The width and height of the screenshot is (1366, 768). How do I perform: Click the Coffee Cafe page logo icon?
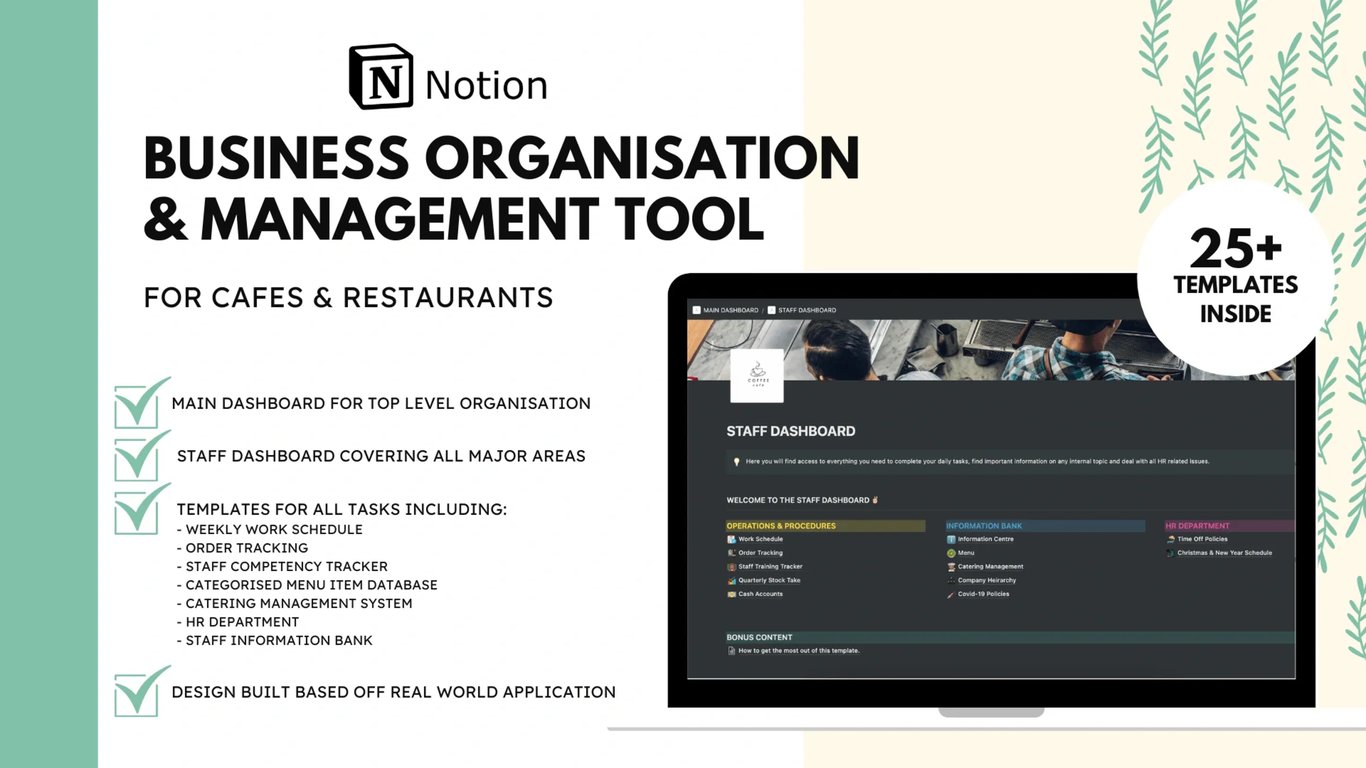(x=757, y=376)
